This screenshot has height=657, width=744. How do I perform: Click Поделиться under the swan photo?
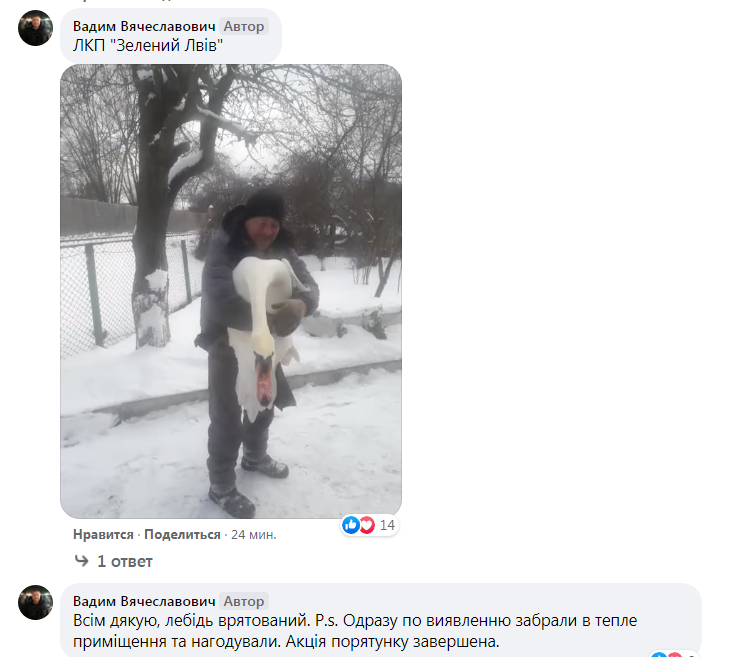[182, 535]
